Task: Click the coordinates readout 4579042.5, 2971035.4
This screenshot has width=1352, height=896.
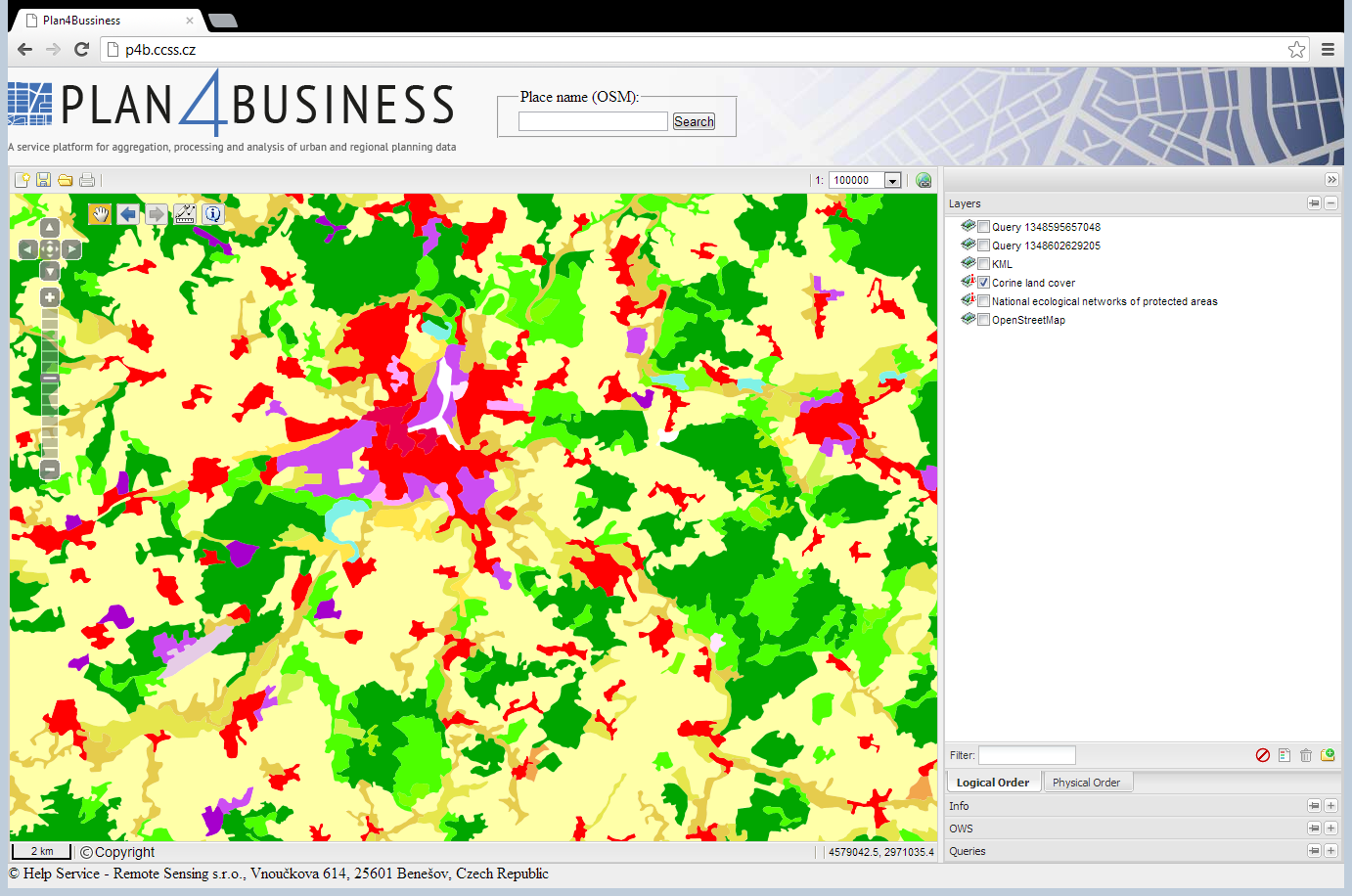Action: point(880,852)
